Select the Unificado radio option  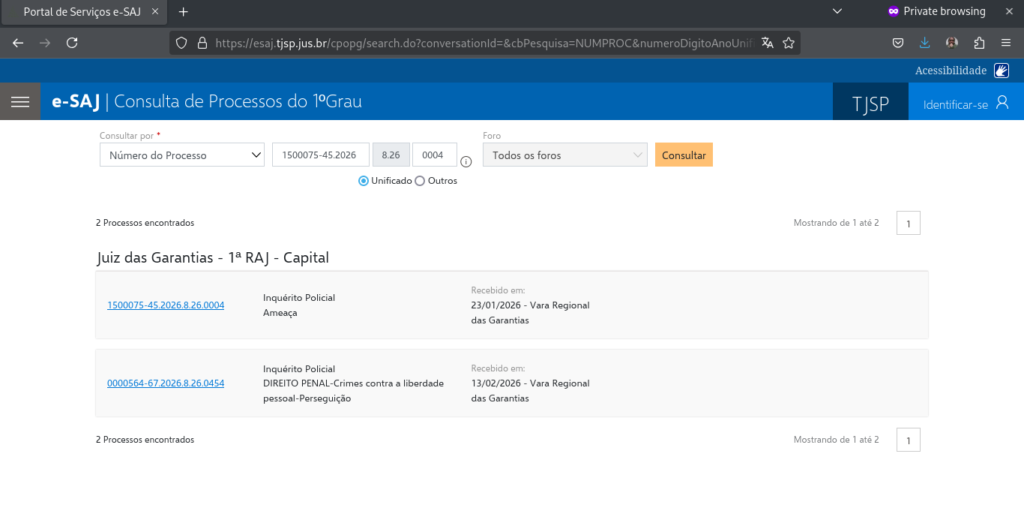click(x=364, y=181)
